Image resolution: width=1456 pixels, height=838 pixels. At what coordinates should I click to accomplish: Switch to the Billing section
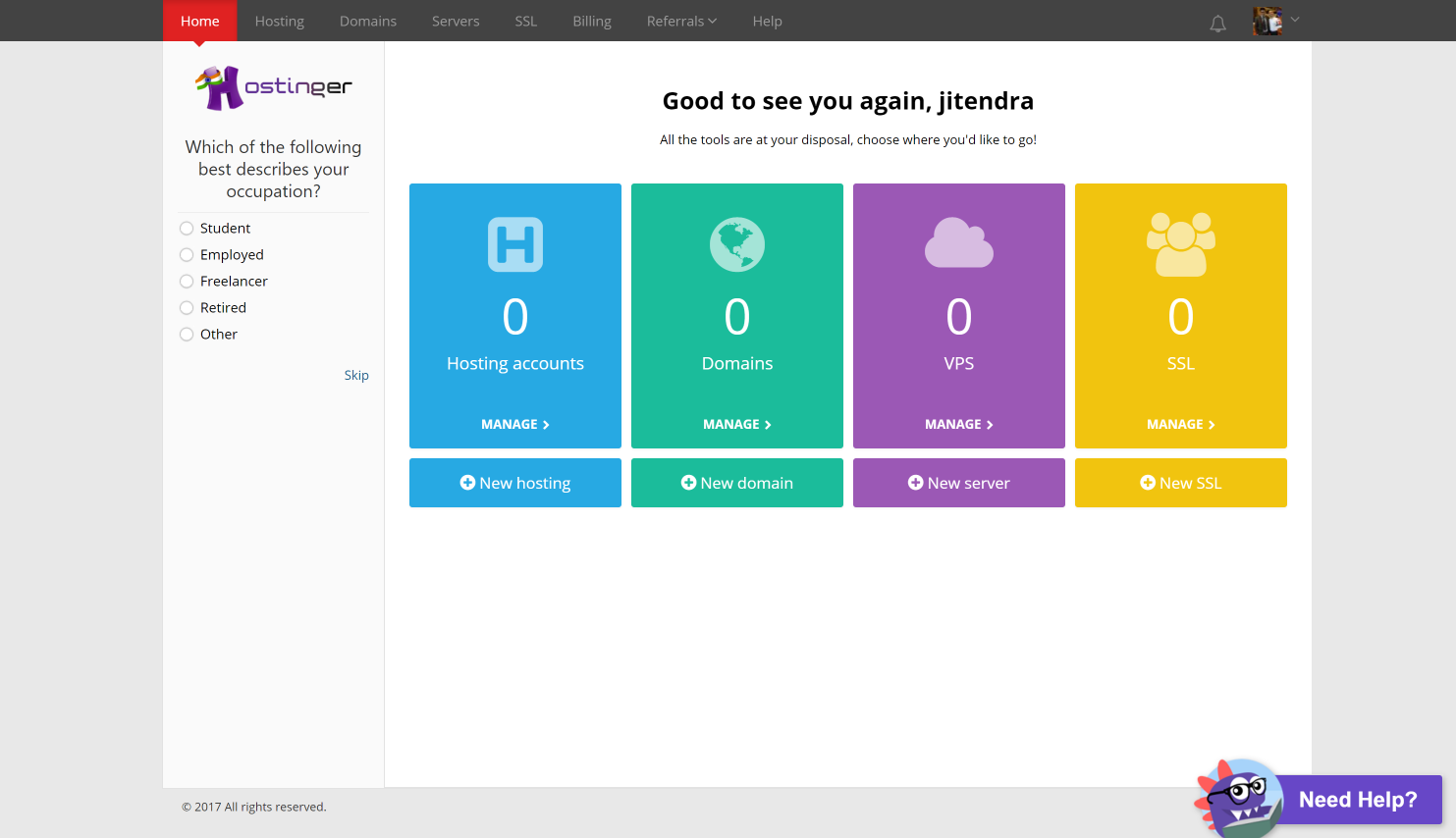(591, 21)
